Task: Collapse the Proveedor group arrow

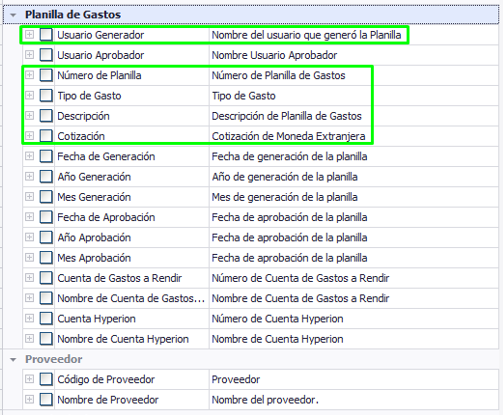Action: coord(13,360)
